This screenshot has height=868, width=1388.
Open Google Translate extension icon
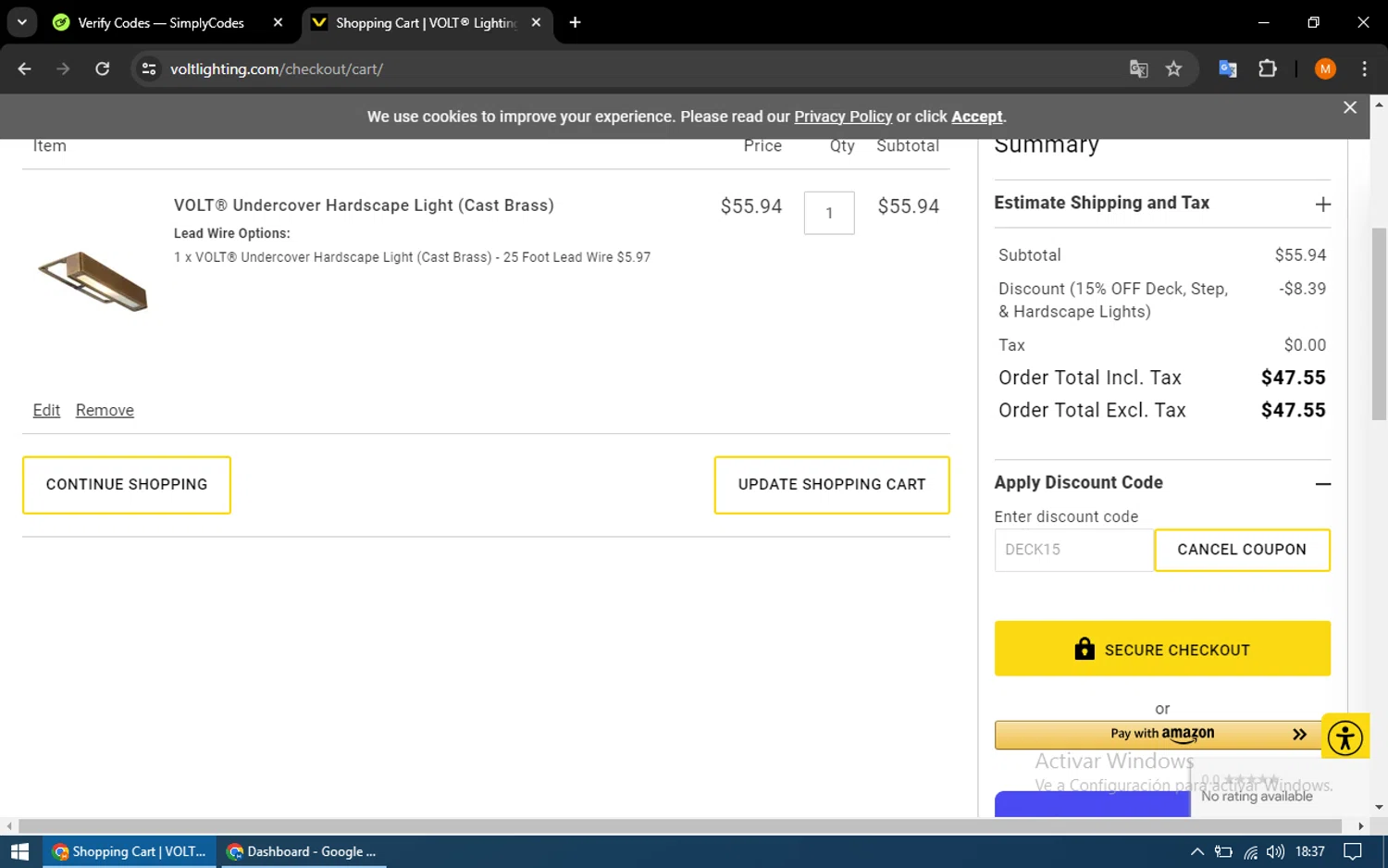[x=1228, y=68]
